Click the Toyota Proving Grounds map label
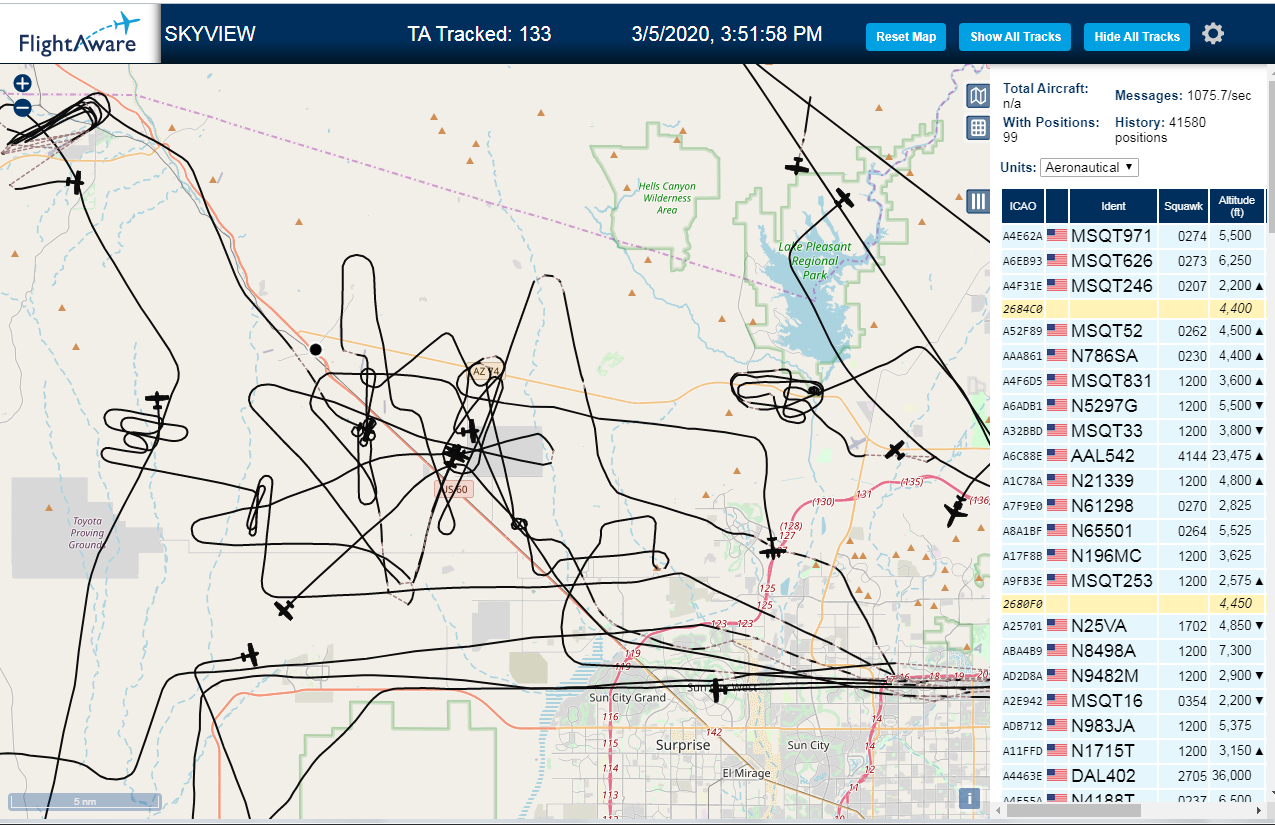 point(87,533)
